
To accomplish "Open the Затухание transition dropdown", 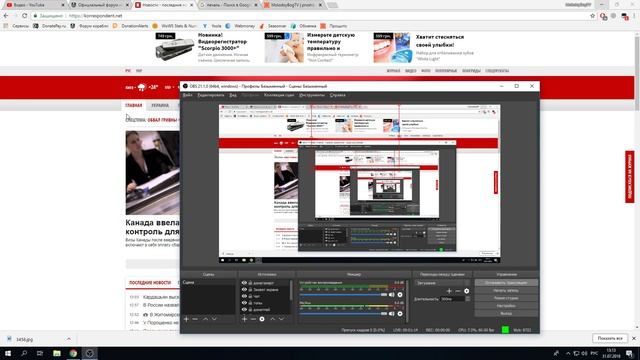I will (x=442, y=283).
